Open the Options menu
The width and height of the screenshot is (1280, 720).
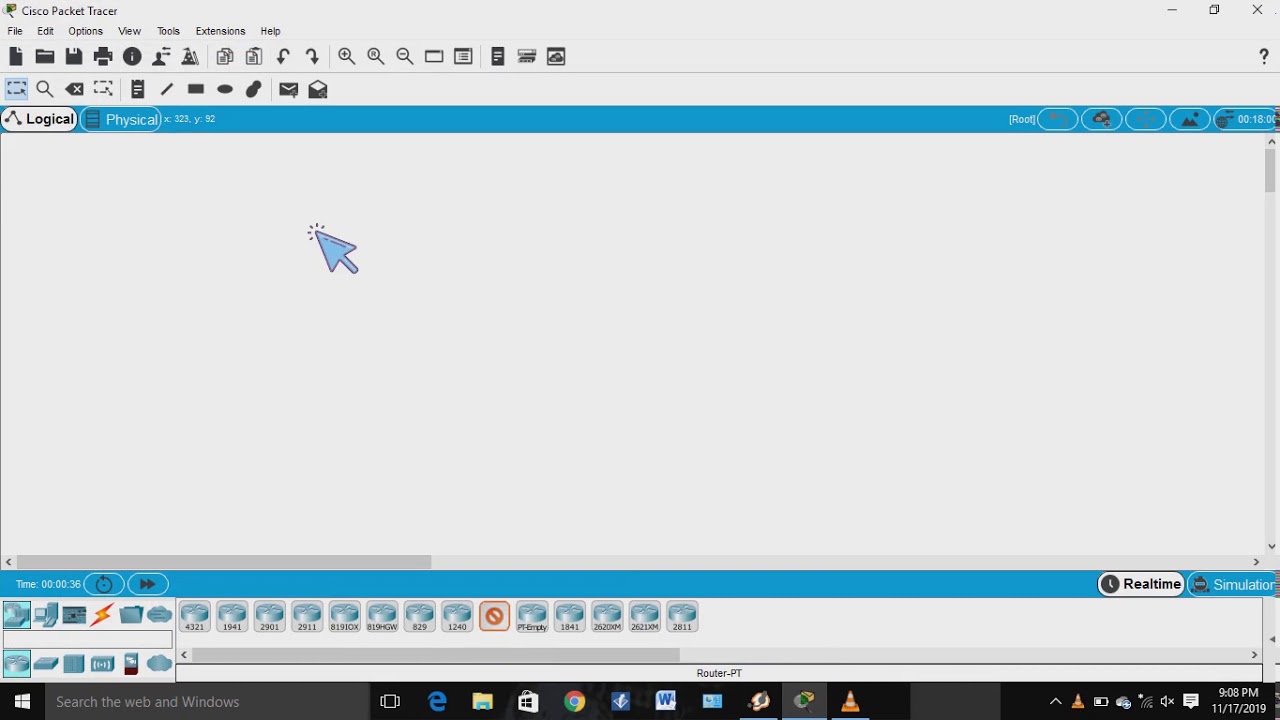coord(85,31)
